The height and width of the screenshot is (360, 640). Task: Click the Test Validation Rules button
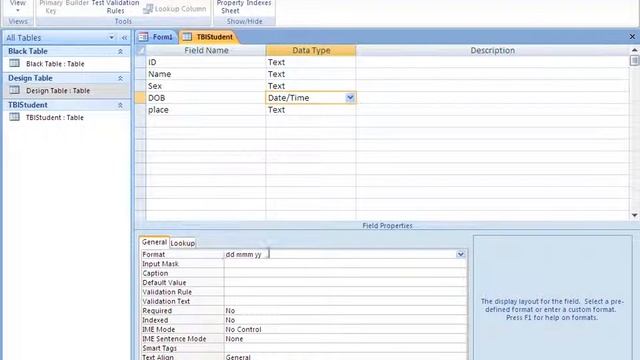[x=116, y=7]
